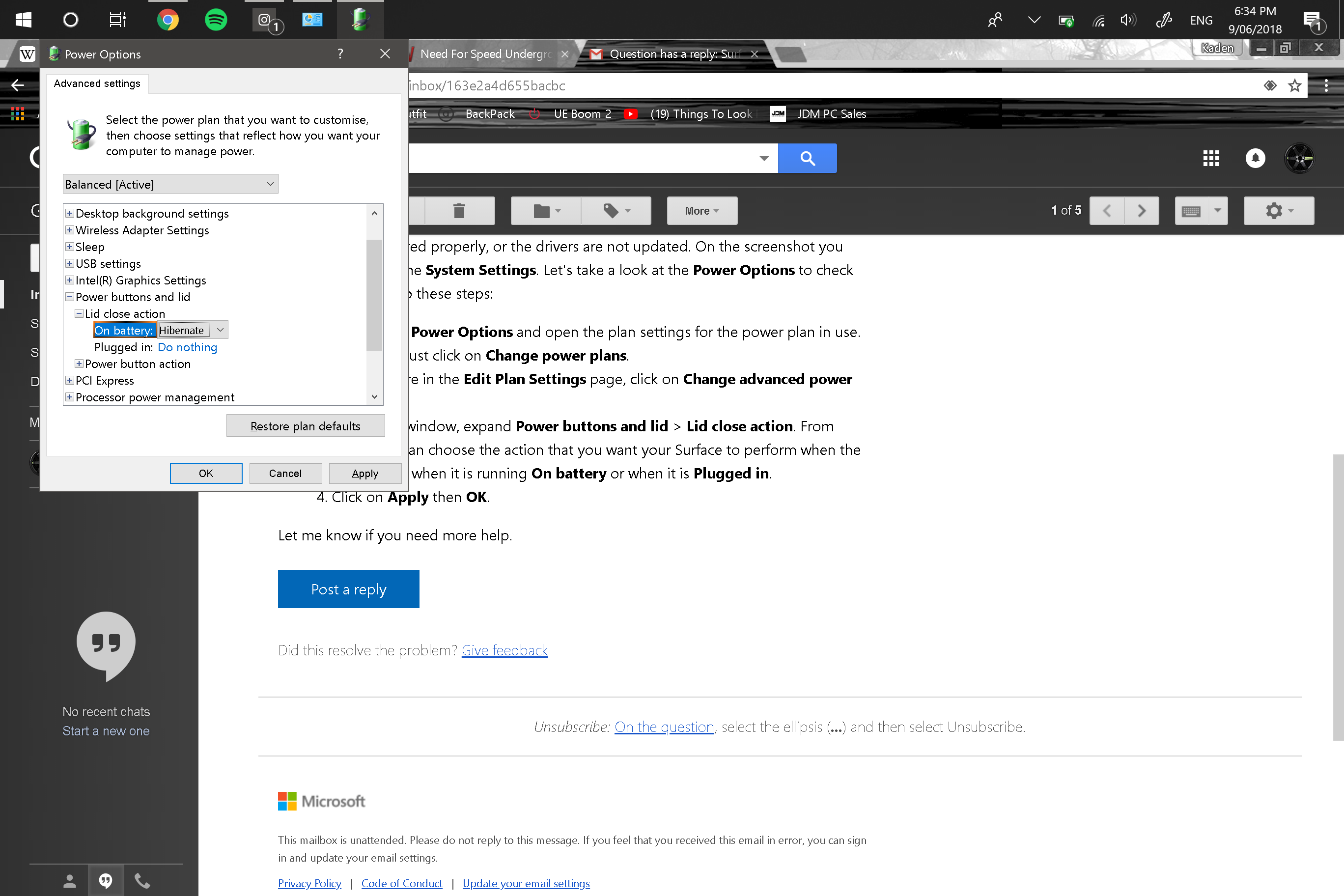Open the More menu in Gmail toolbar

coord(701,211)
